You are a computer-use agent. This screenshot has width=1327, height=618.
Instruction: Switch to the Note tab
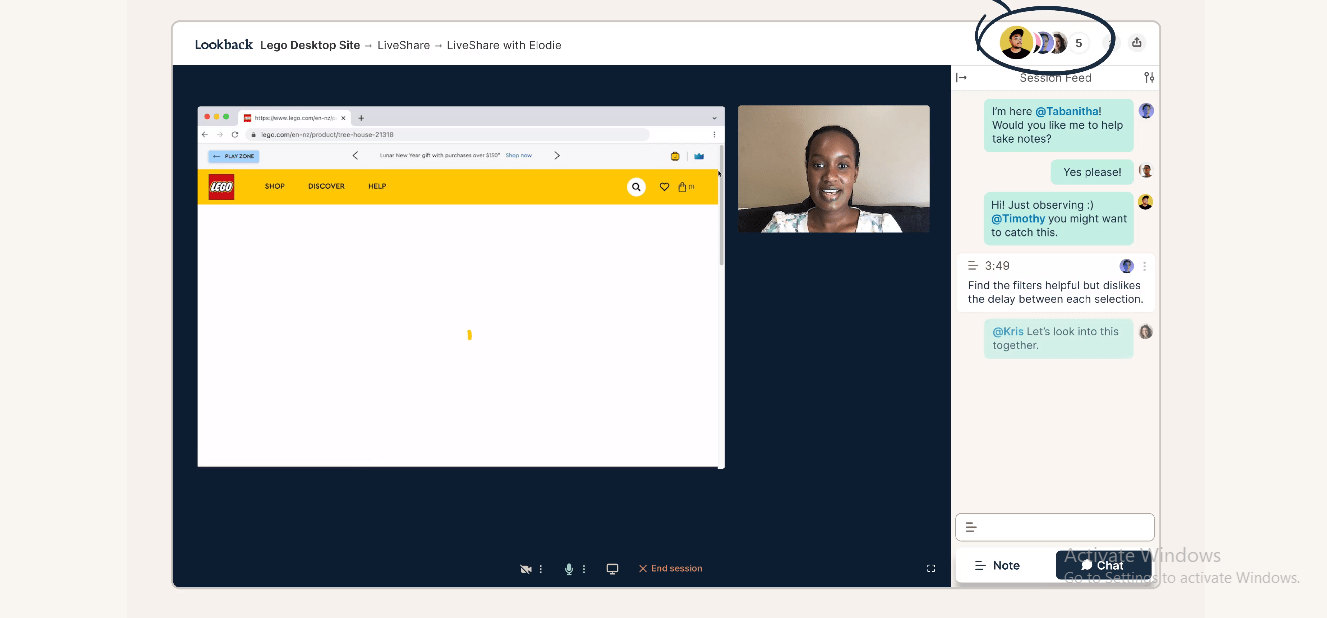point(997,566)
